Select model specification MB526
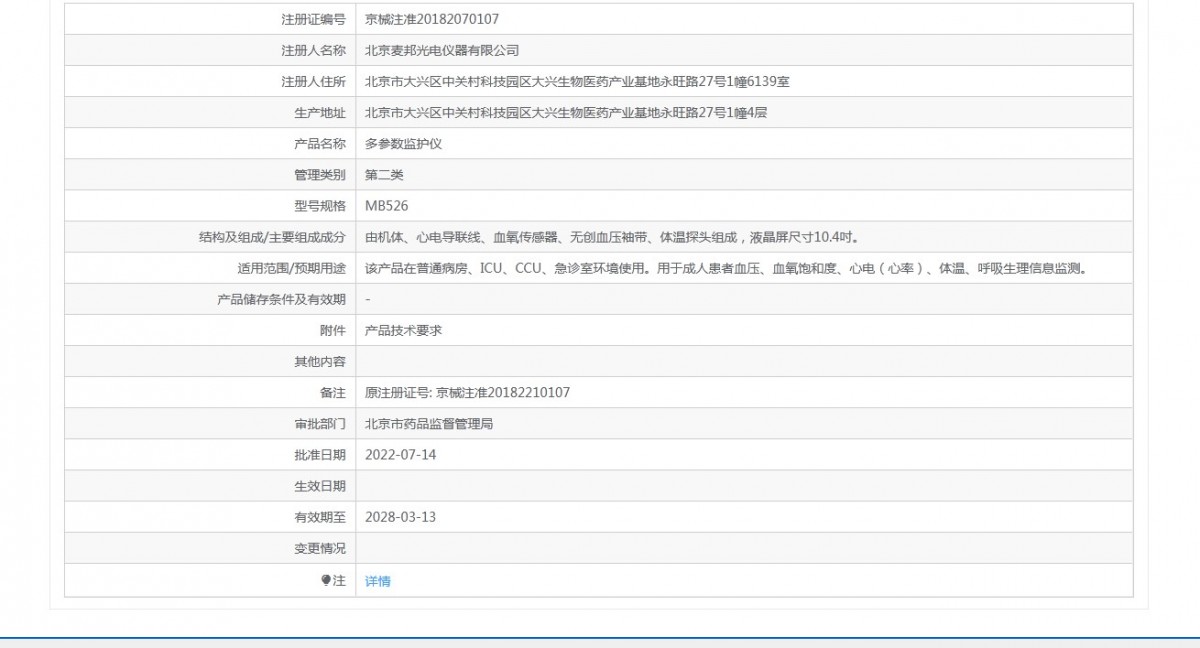The width and height of the screenshot is (1200, 648). [x=386, y=206]
